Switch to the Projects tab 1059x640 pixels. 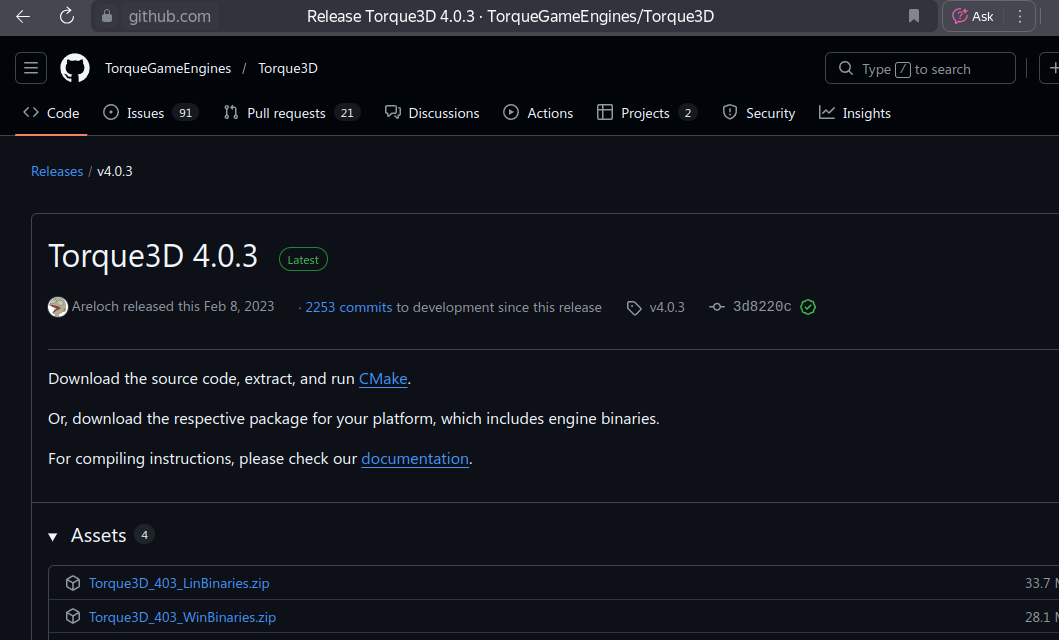[647, 113]
